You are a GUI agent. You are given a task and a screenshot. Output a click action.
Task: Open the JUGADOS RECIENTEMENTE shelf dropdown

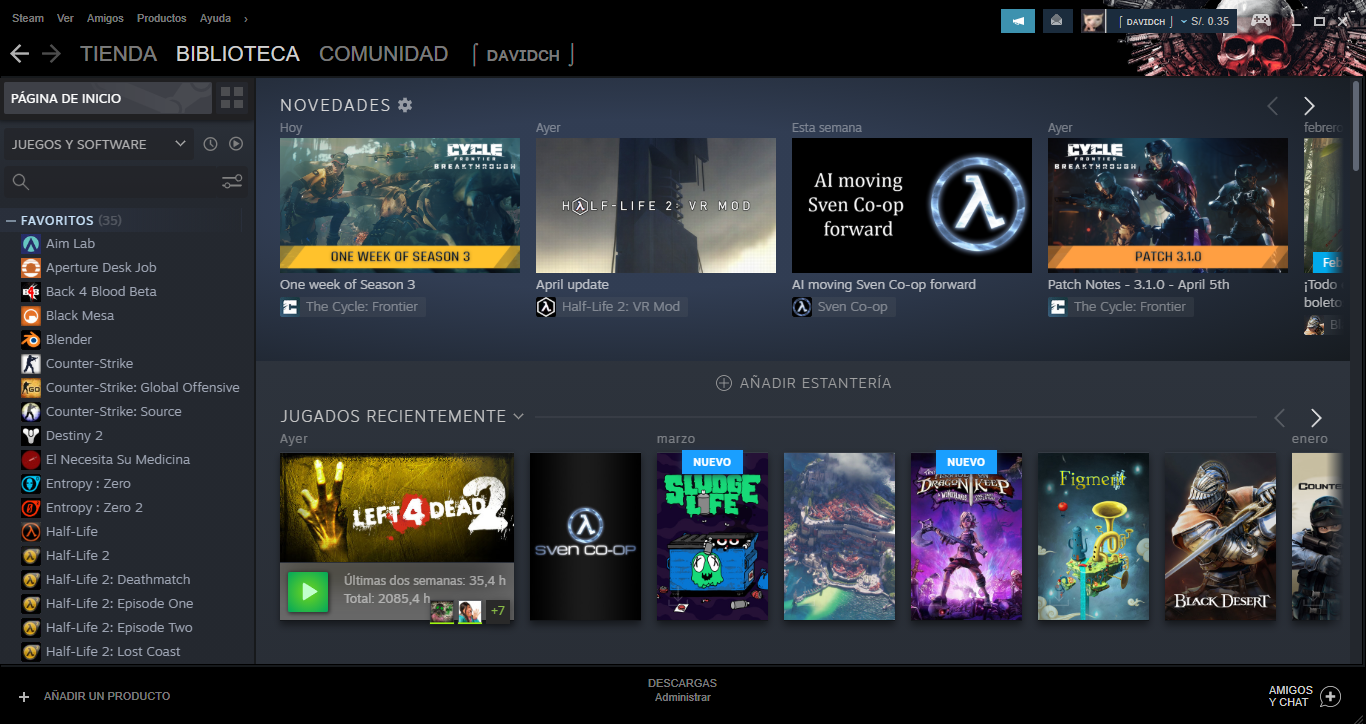[x=518, y=416]
